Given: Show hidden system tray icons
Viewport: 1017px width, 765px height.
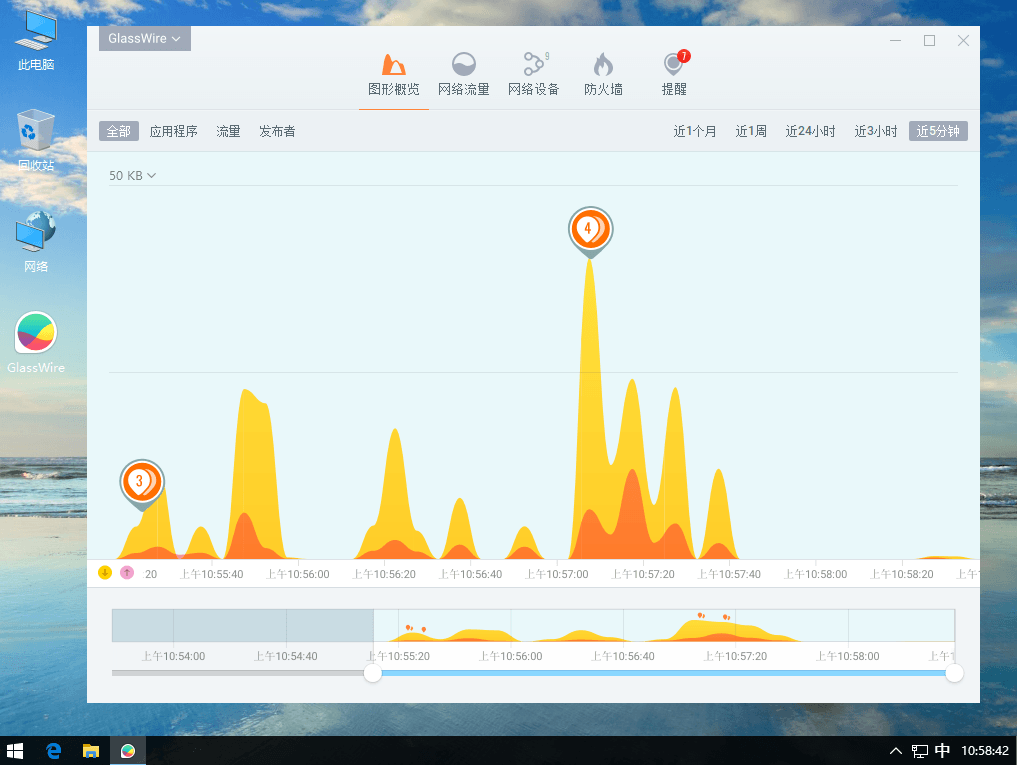Looking at the screenshot, I should (896, 751).
